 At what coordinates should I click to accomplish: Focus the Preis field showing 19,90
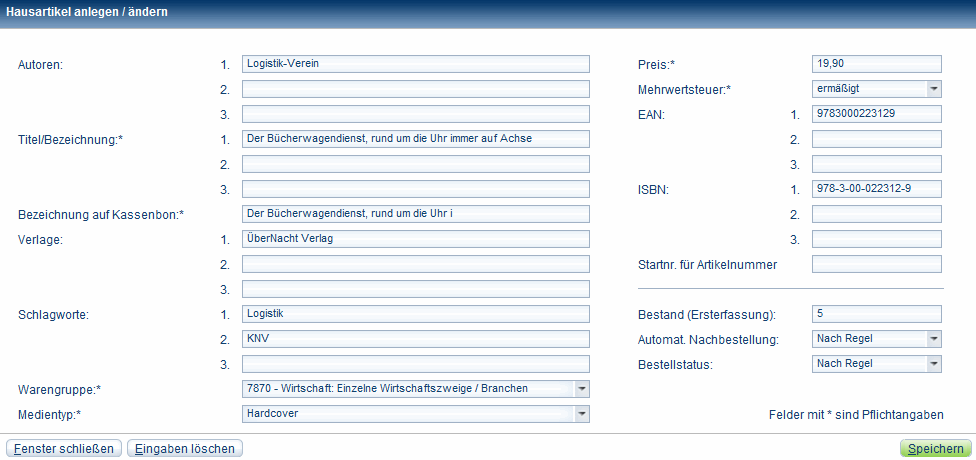876,64
